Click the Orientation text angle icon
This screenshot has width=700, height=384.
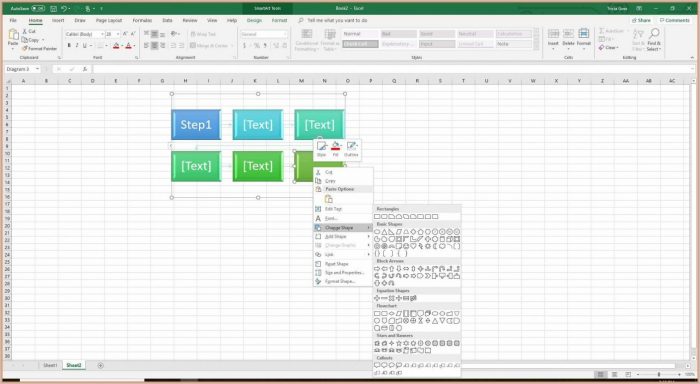click(175, 34)
